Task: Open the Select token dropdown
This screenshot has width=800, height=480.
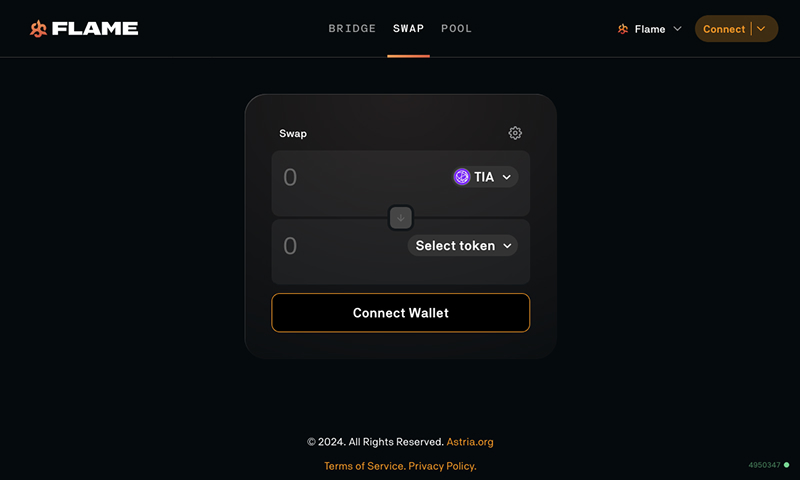Action: tap(463, 245)
